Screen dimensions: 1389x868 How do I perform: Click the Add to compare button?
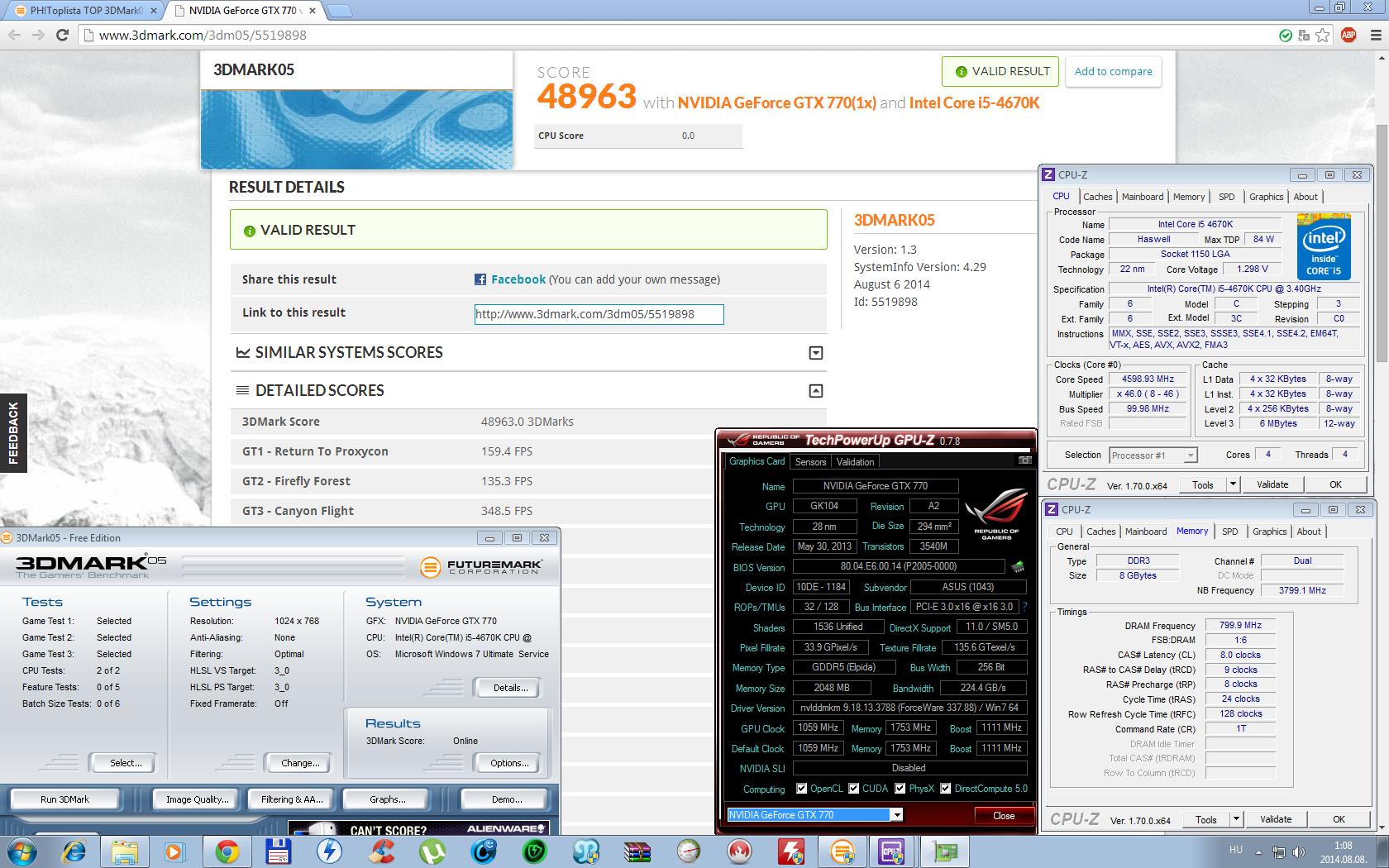coord(1113,71)
